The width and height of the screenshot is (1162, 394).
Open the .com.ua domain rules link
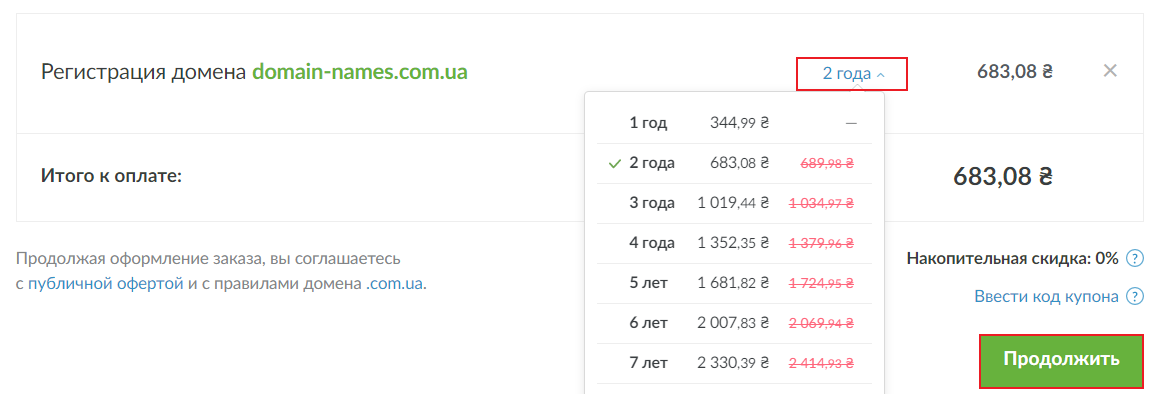tap(395, 283)
